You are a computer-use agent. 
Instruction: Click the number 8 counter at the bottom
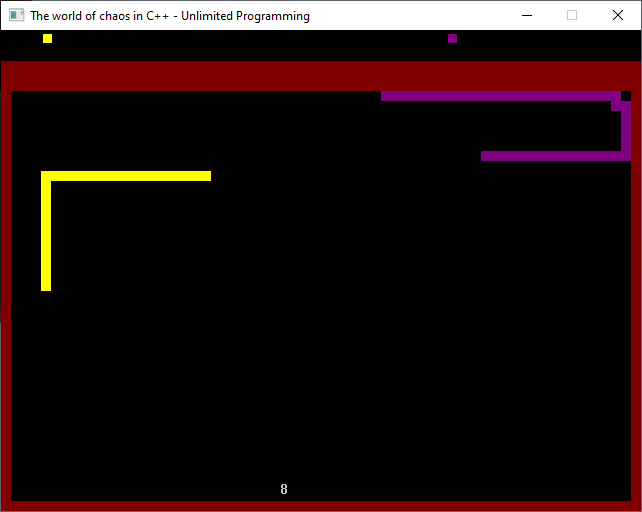point(284,489)
